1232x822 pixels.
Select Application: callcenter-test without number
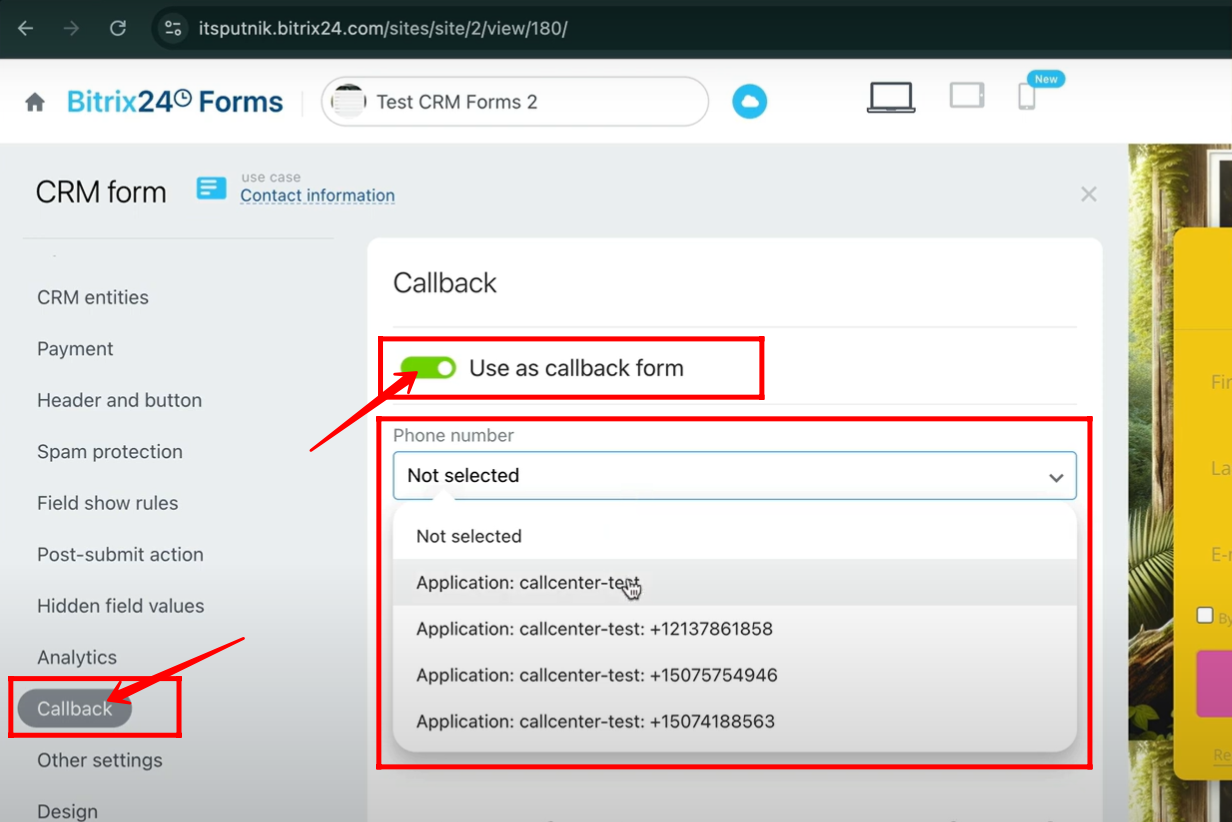pos(735,583)
